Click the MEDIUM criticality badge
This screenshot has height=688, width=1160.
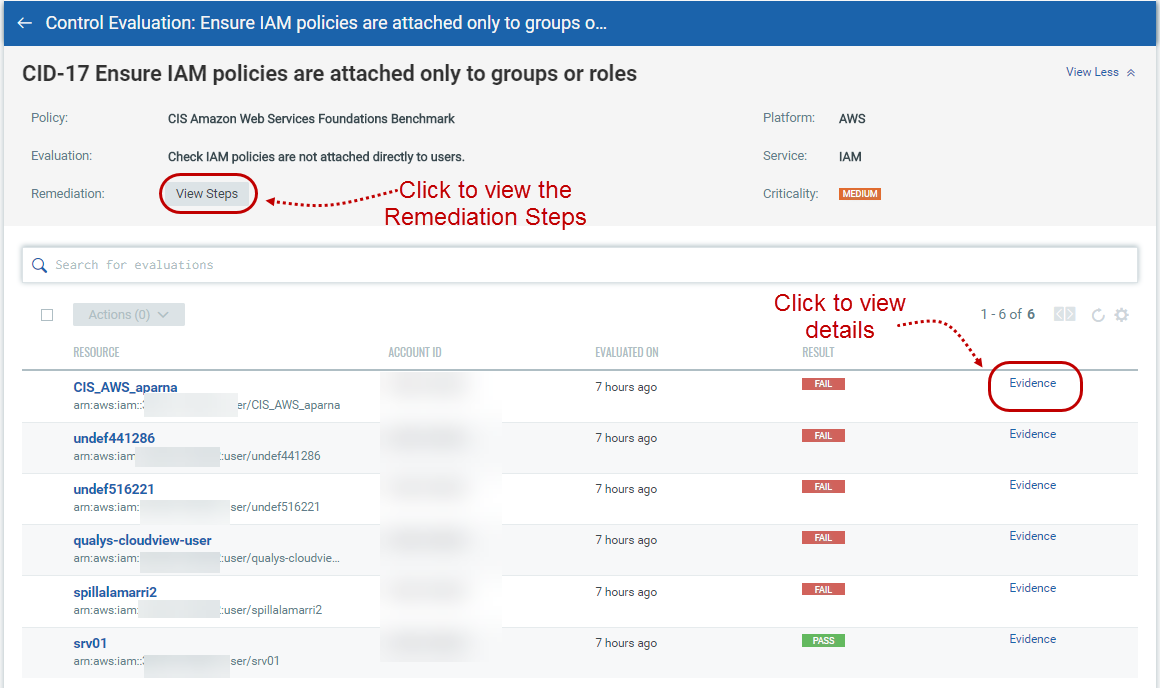point(860,194)
